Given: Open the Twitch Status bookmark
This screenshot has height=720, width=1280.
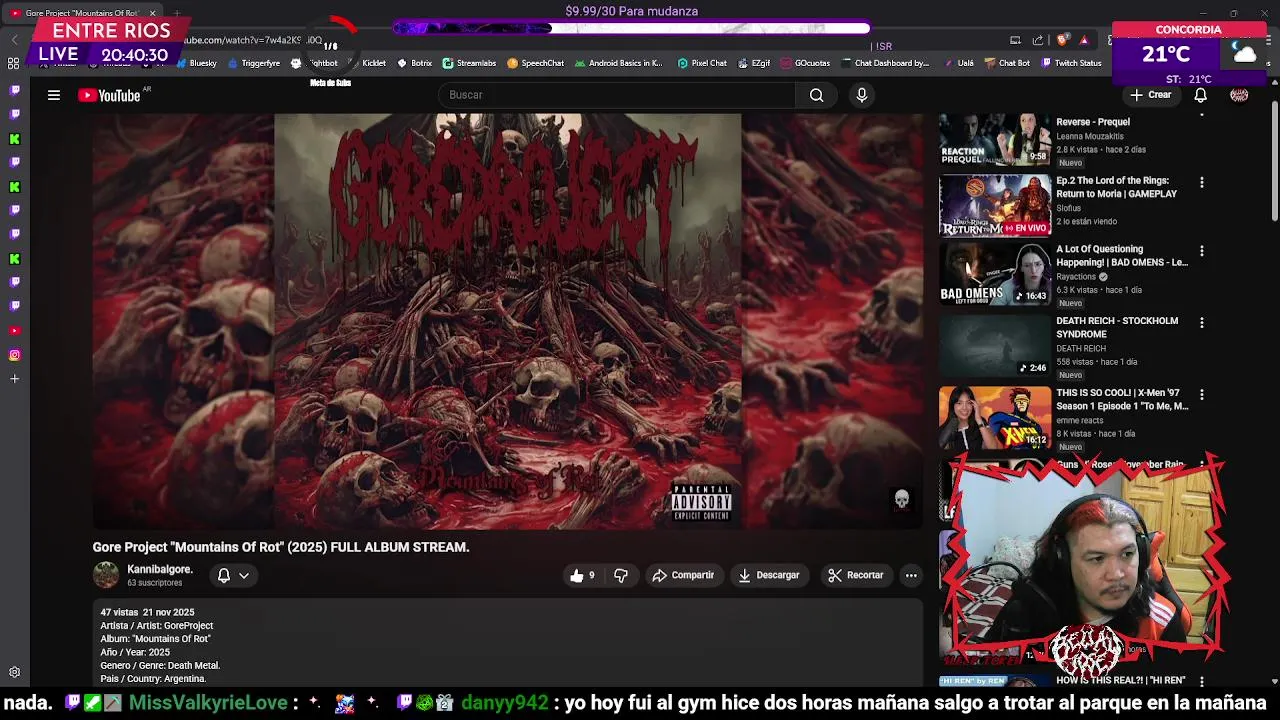Looking at the screenshot, I should [x=1072, y=63].
